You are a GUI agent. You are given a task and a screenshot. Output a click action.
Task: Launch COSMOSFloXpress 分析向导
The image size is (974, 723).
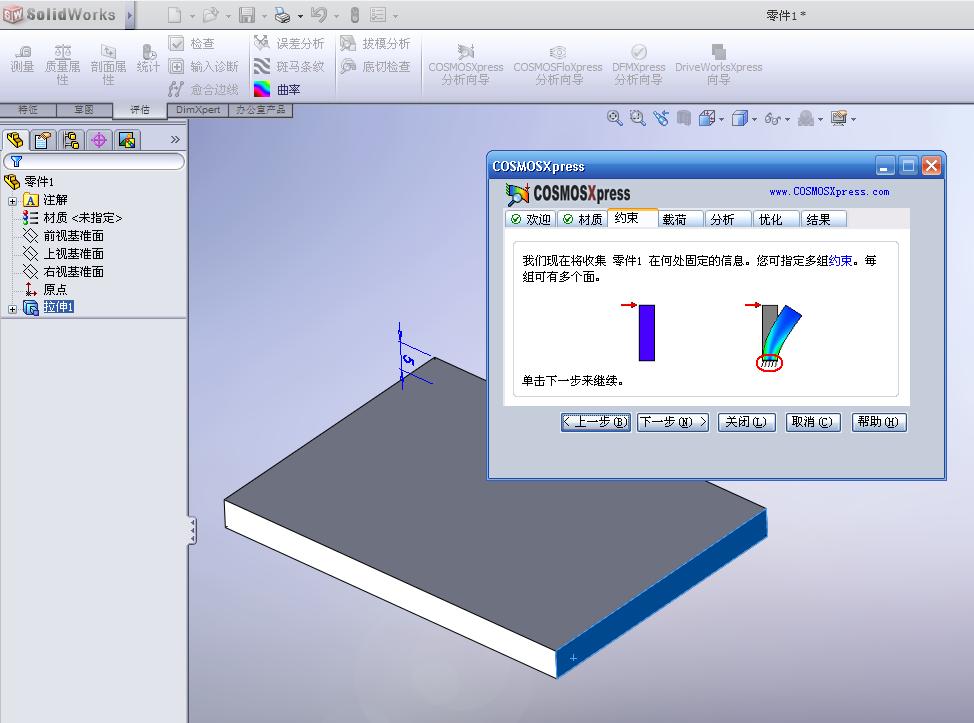(x=558, y=65)
